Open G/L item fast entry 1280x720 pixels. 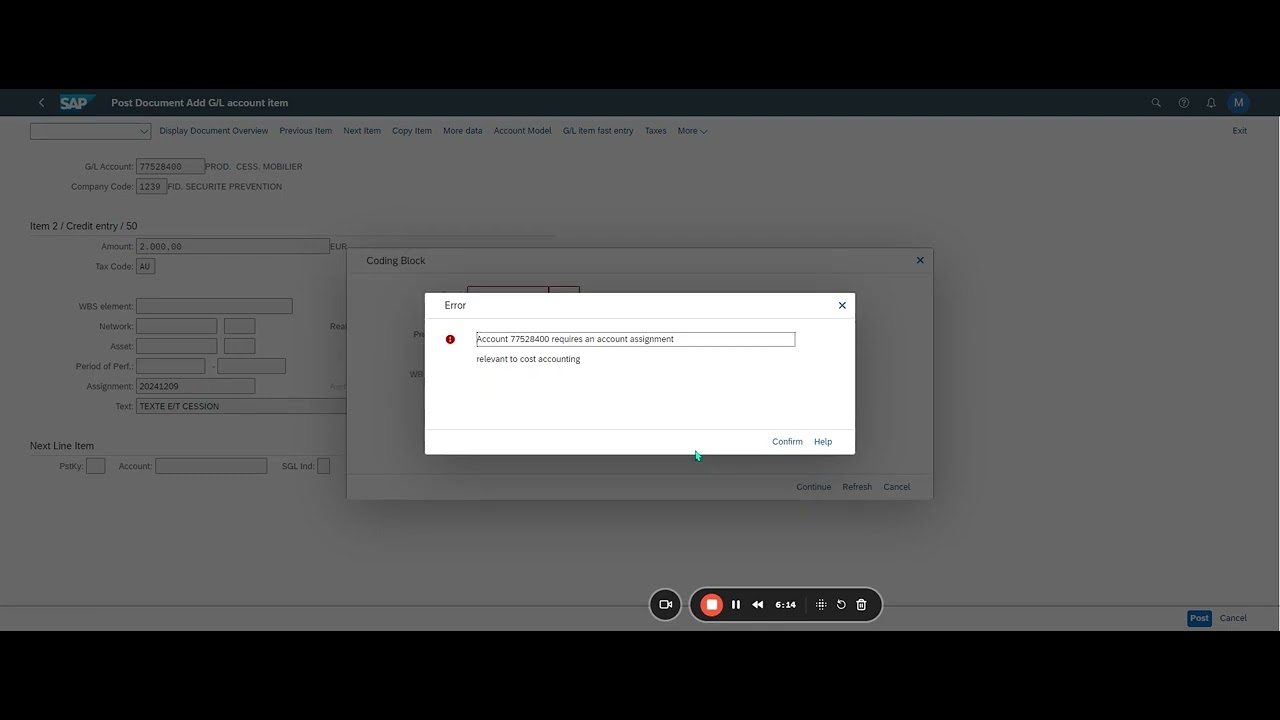[598, 131]
